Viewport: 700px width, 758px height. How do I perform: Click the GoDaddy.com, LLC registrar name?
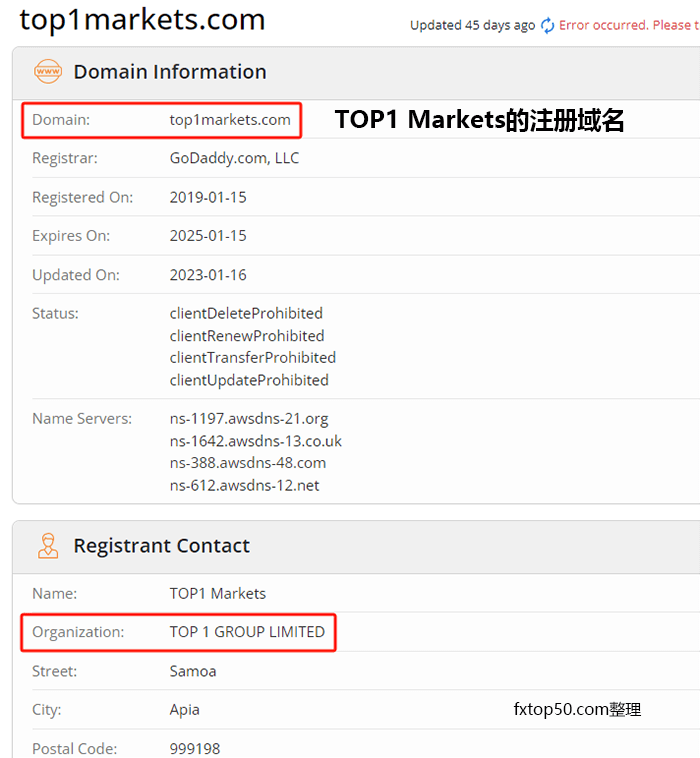234,158
